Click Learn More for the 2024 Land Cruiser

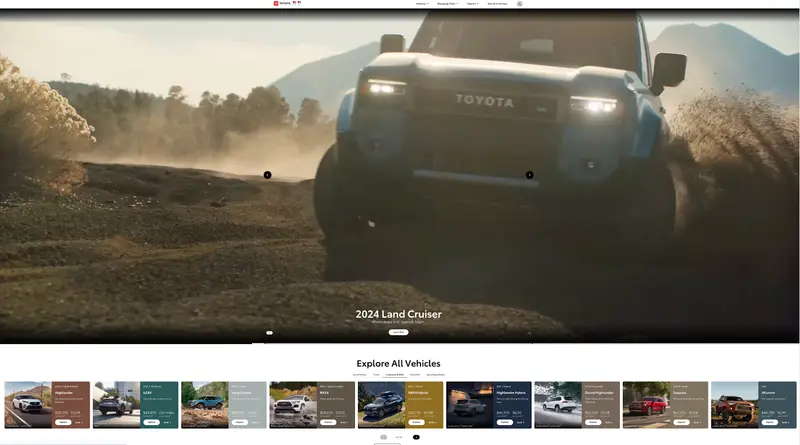click(398, 332)
